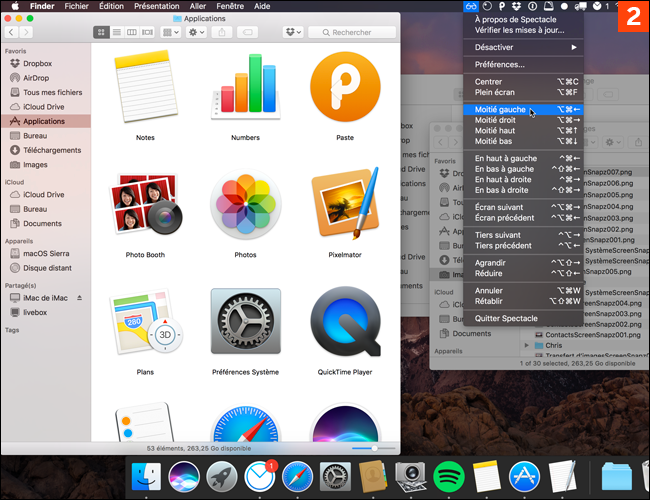Image resolution: width=650 pixels, height=500 pixels.
Task: Click Quitter Spectacle
Action: pos(506,318)
